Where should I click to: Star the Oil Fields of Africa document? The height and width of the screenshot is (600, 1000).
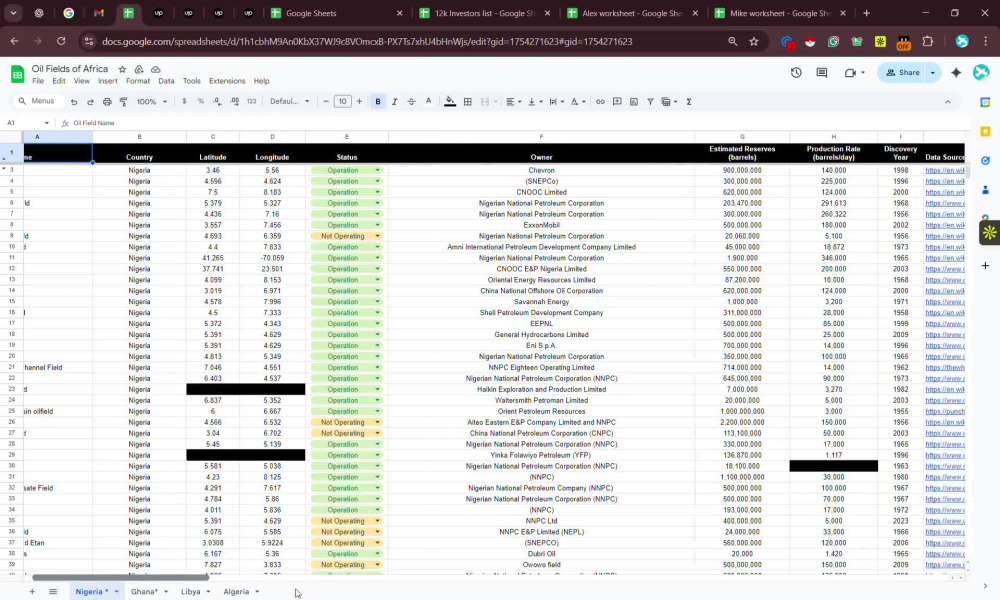tap(122, 69)
